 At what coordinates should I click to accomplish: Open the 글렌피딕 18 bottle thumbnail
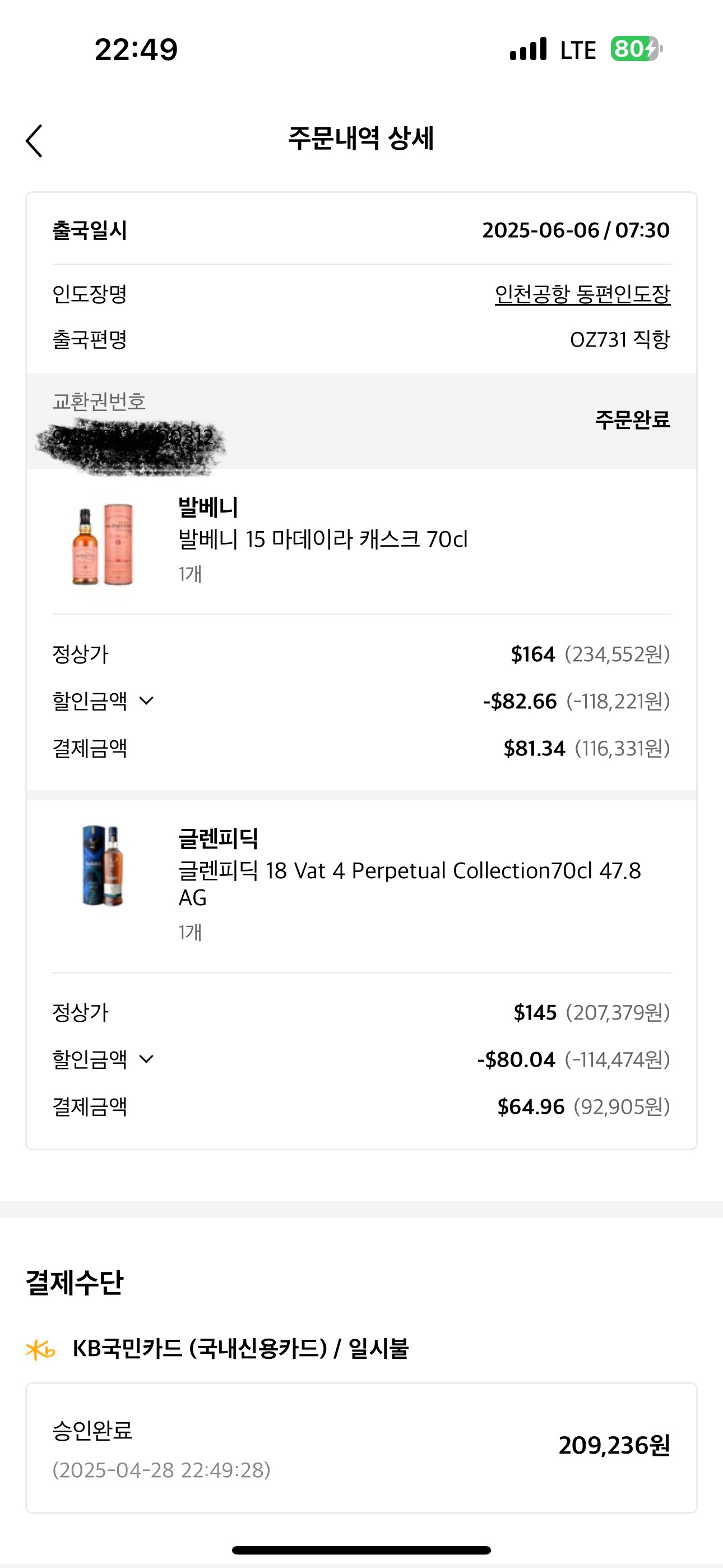click(102, 865)
